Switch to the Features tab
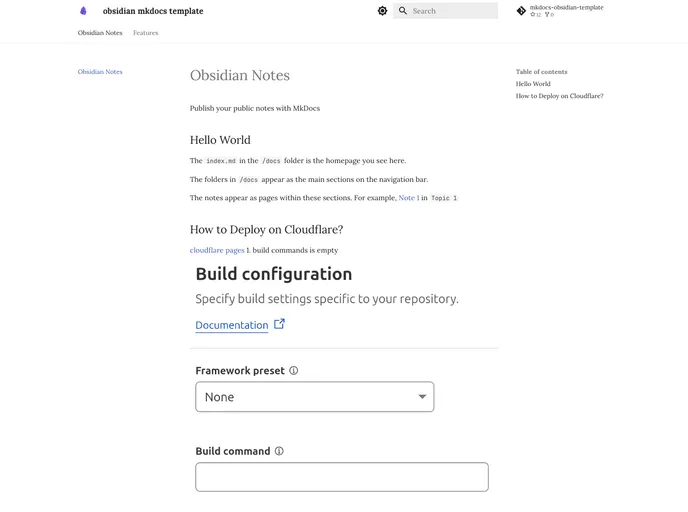 click(x=146, y=33)
